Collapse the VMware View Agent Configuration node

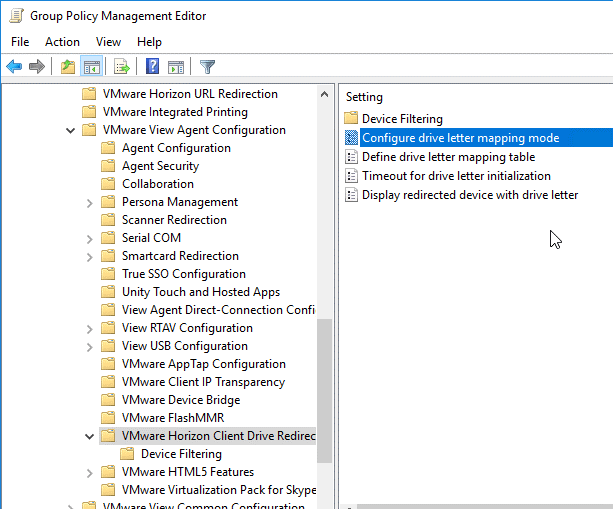(x=70, y=131)
